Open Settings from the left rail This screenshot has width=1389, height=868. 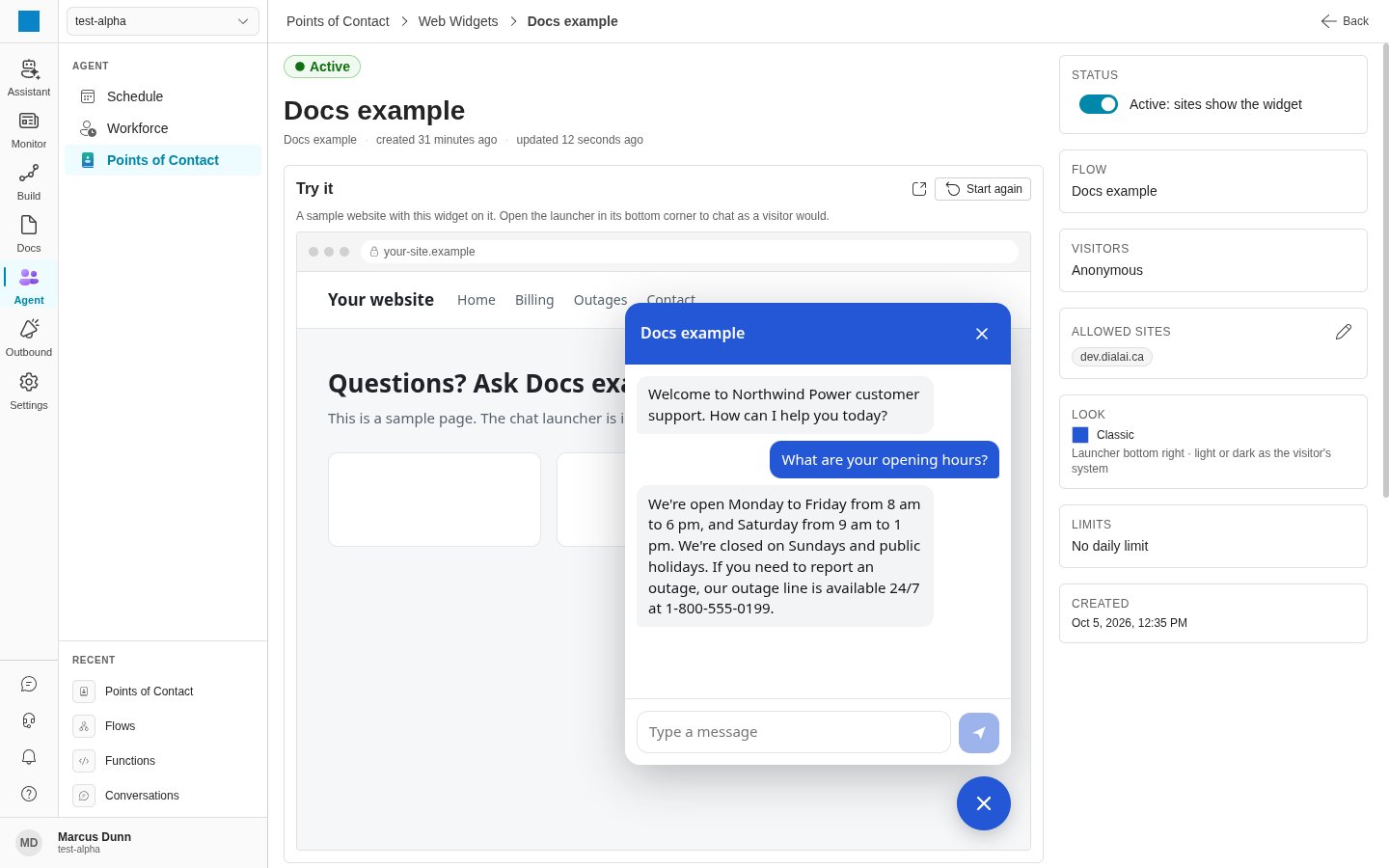pos(29,391)
